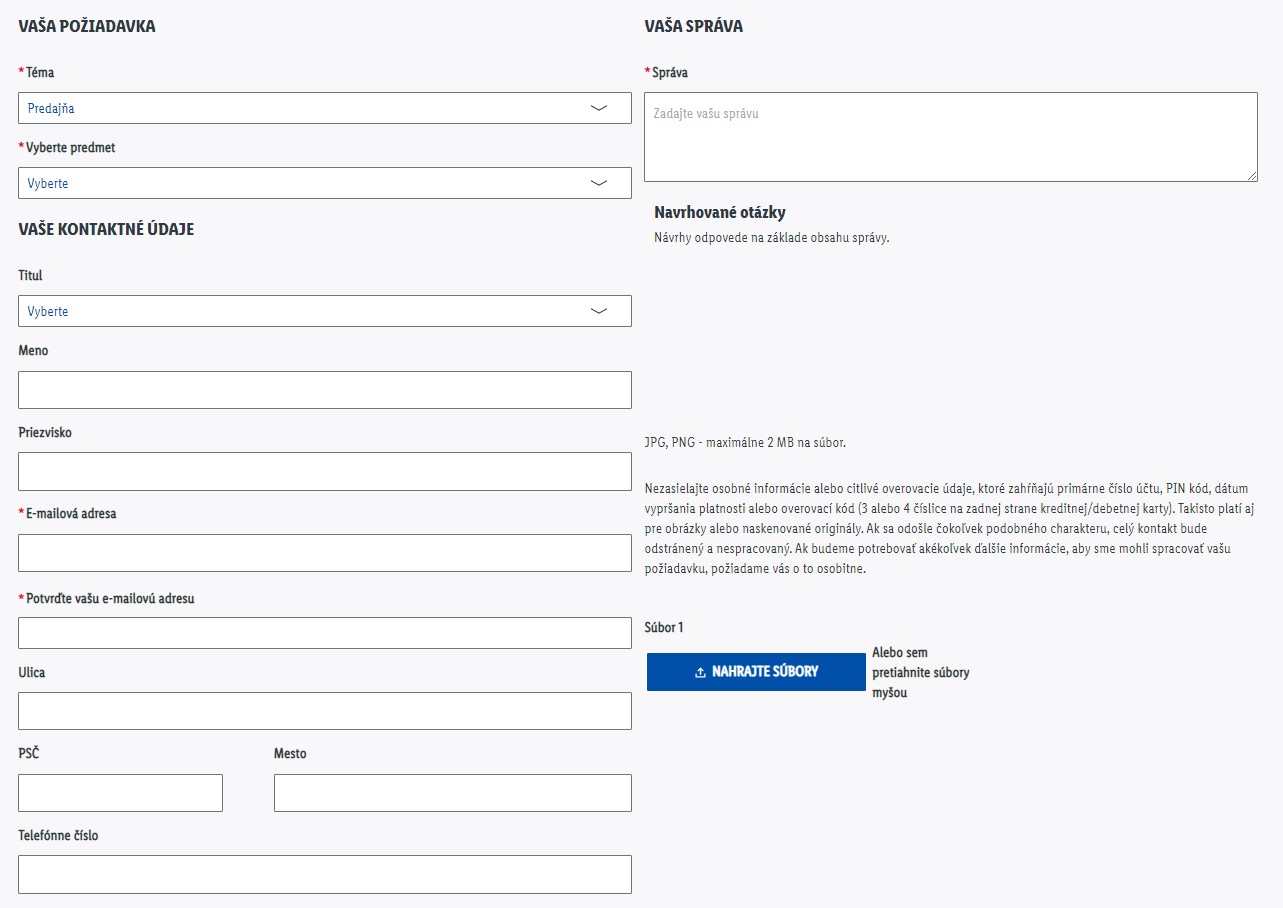Click the 'Nezasielajte osobné informácie' warning paragraph
This screenshot has width=1283, height=908.
(950, 529)
